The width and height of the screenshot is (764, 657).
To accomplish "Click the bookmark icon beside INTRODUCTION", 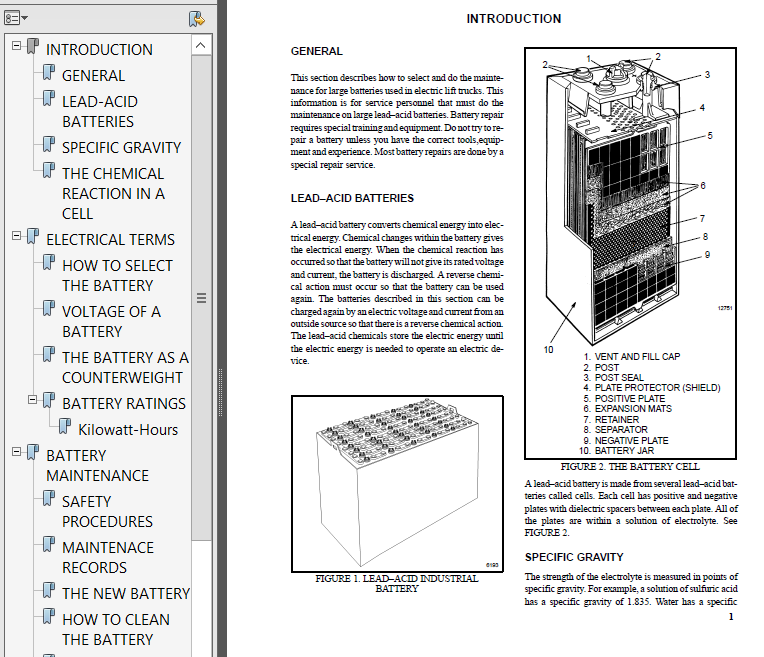I will point(33,46).
